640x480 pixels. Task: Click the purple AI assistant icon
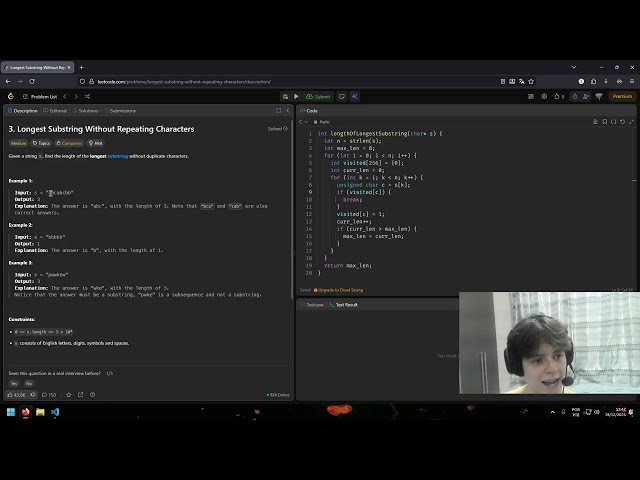tap(354, 97)
